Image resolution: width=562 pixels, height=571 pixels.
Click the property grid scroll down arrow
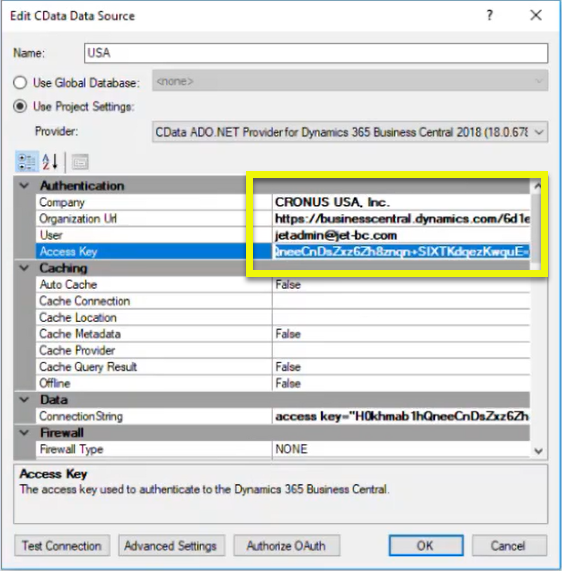(539, 451)
